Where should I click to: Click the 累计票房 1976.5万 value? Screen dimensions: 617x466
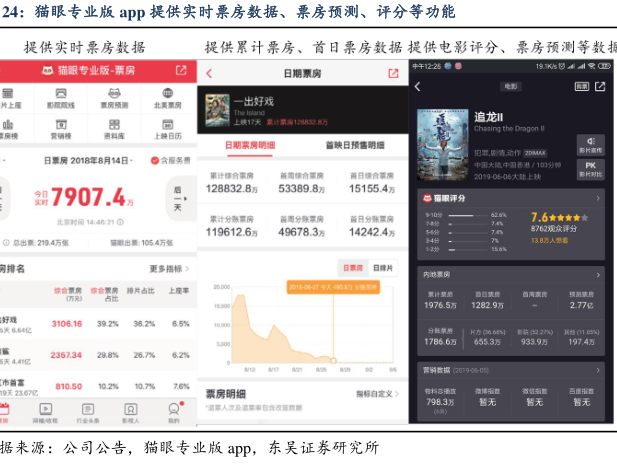click(x=440, y=305)
